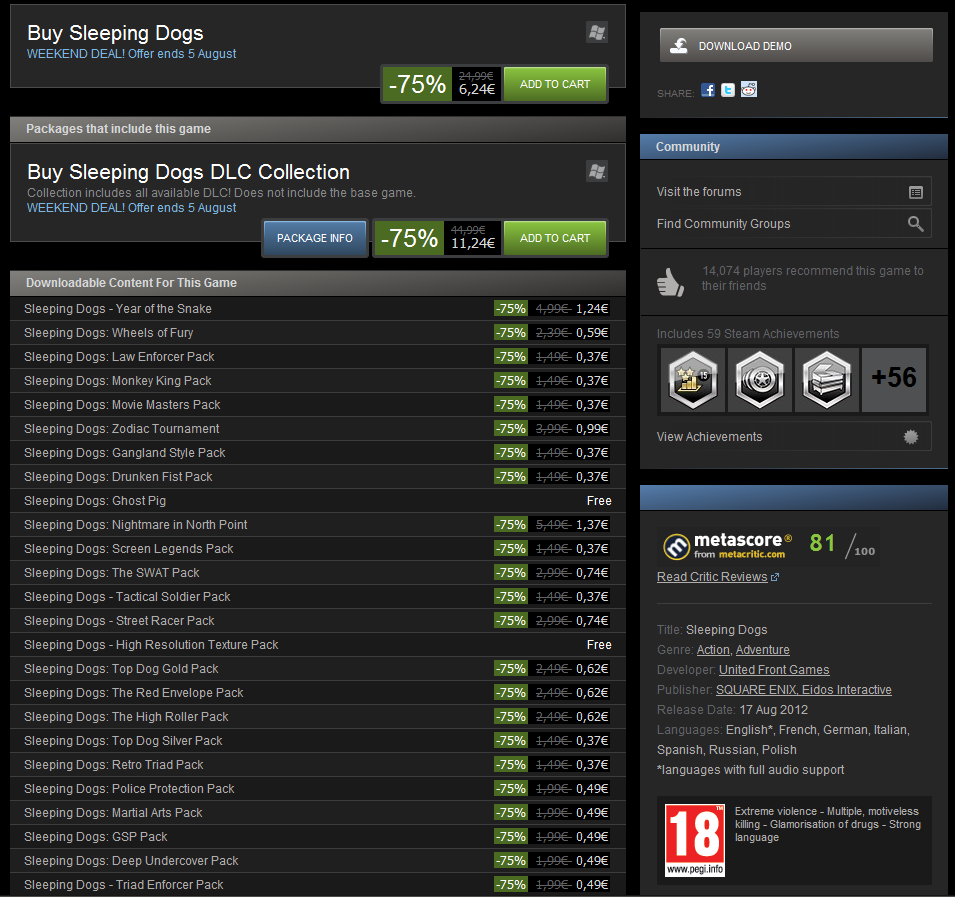
Task: Open Law Enforcer Pack DLC row
Action: [x=317, y=357]
